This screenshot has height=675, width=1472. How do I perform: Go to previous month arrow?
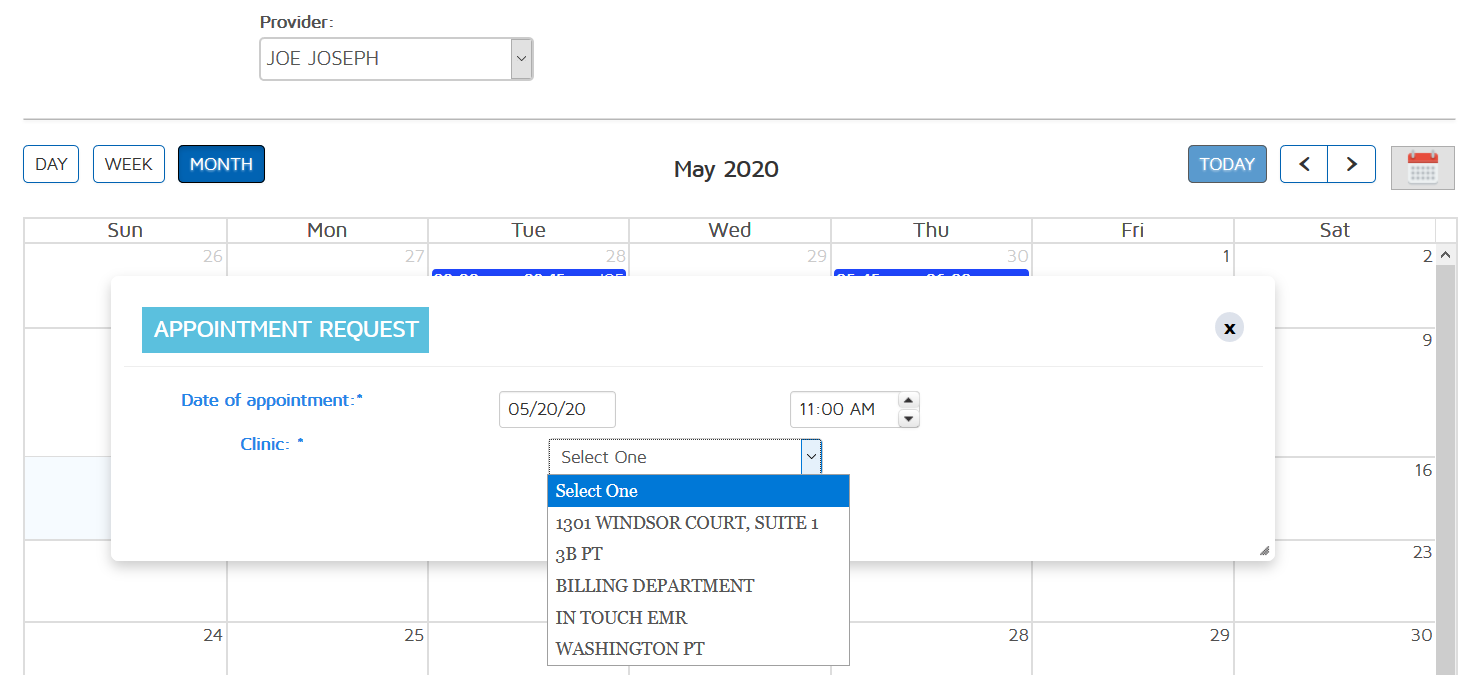(1304, 165)
